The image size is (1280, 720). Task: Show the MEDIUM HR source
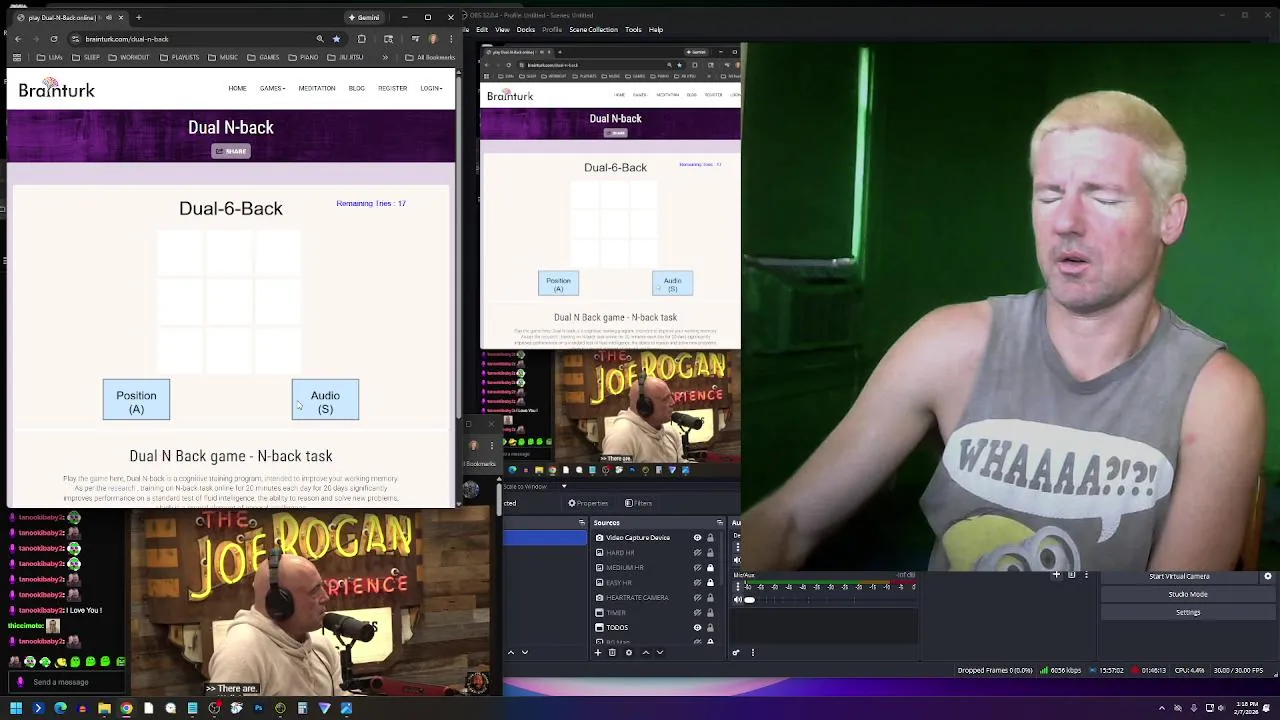point(697,568)
